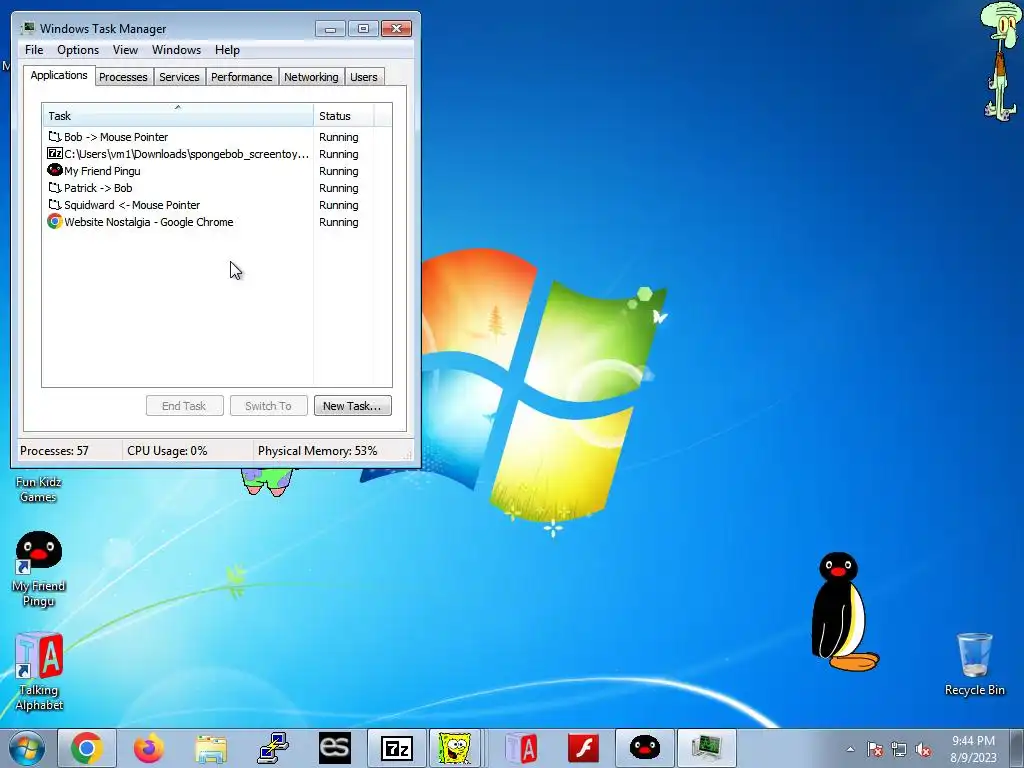This screenshot has width=1024, height=768.
Task: Sort by the Task column header
Action: click(178, 116)
